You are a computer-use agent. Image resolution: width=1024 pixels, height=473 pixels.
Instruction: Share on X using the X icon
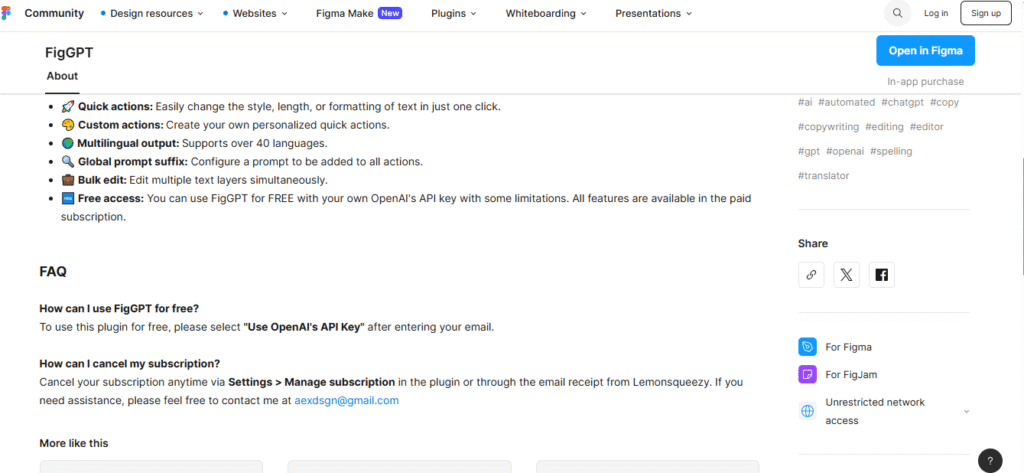click(x=846, y=275)
